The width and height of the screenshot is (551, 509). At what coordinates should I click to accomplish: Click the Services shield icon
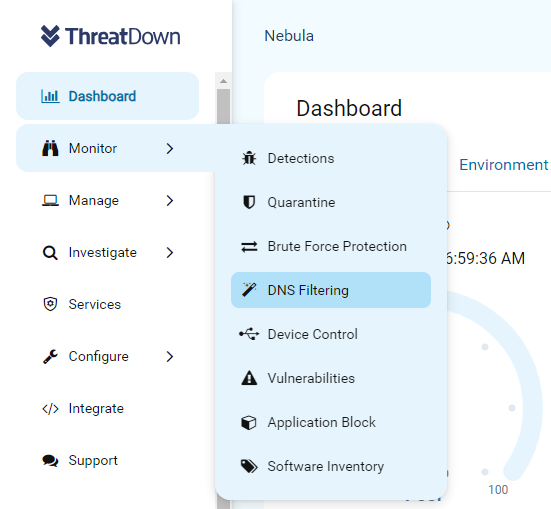[x=50, y=304]
